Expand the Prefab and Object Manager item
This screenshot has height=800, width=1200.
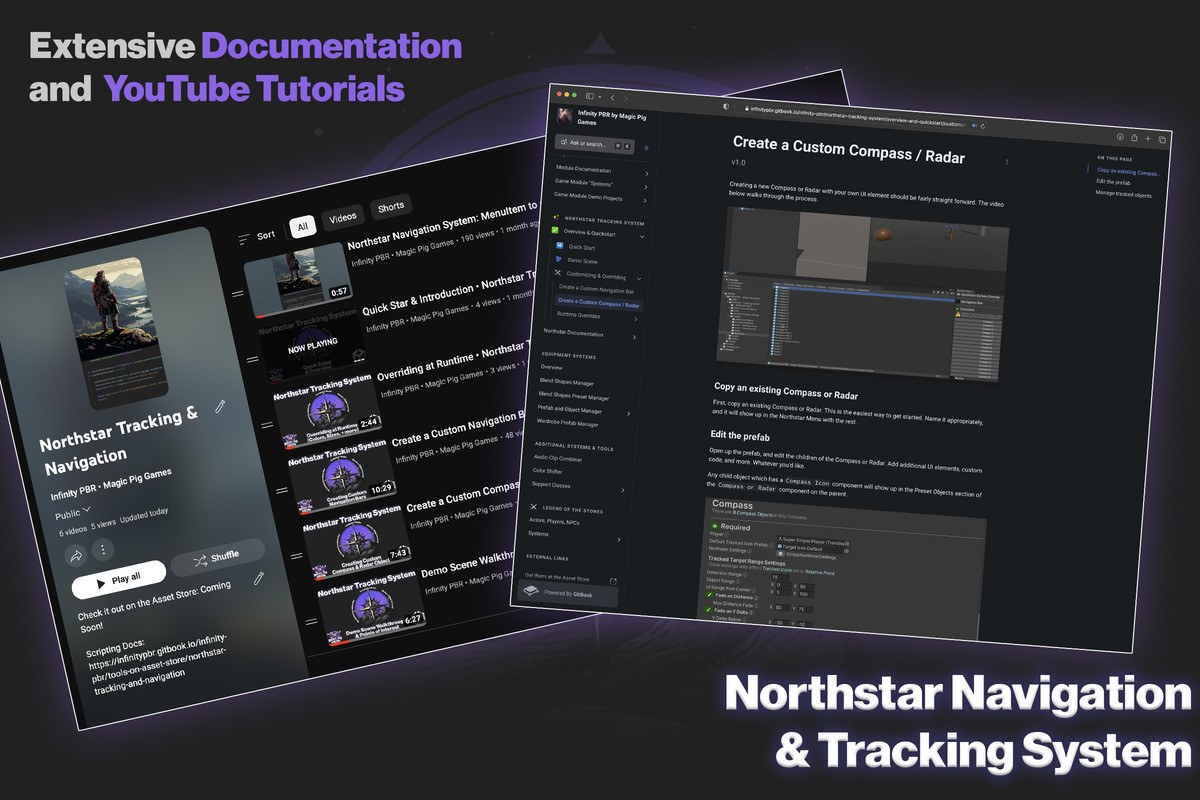628,413
